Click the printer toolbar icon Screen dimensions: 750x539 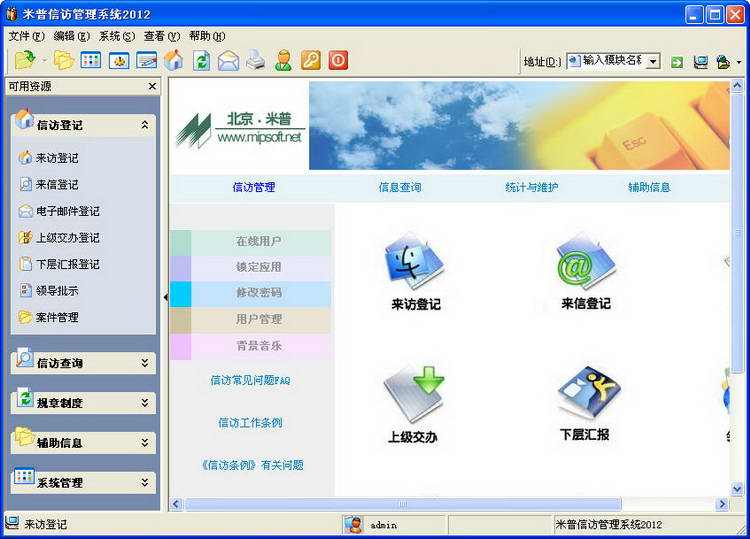pyautogui.click(x=256, y=61)
